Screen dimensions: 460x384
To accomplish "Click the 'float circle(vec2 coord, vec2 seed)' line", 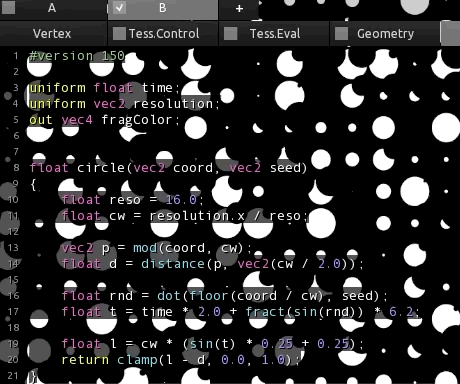I will coord(168,168).
